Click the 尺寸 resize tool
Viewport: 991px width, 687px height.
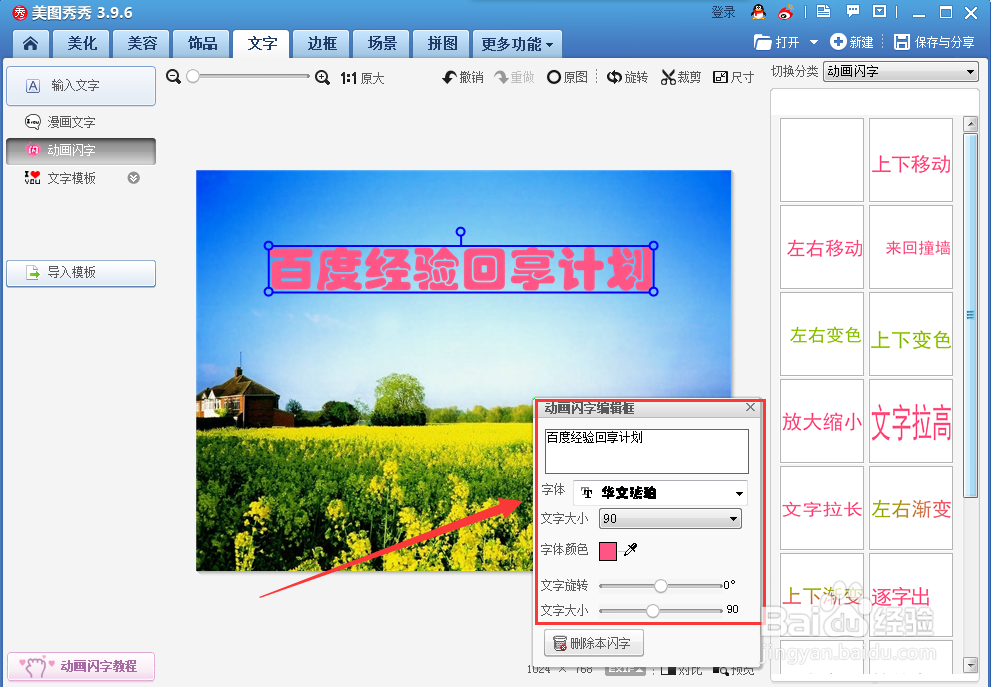click(x=733, y=77)
